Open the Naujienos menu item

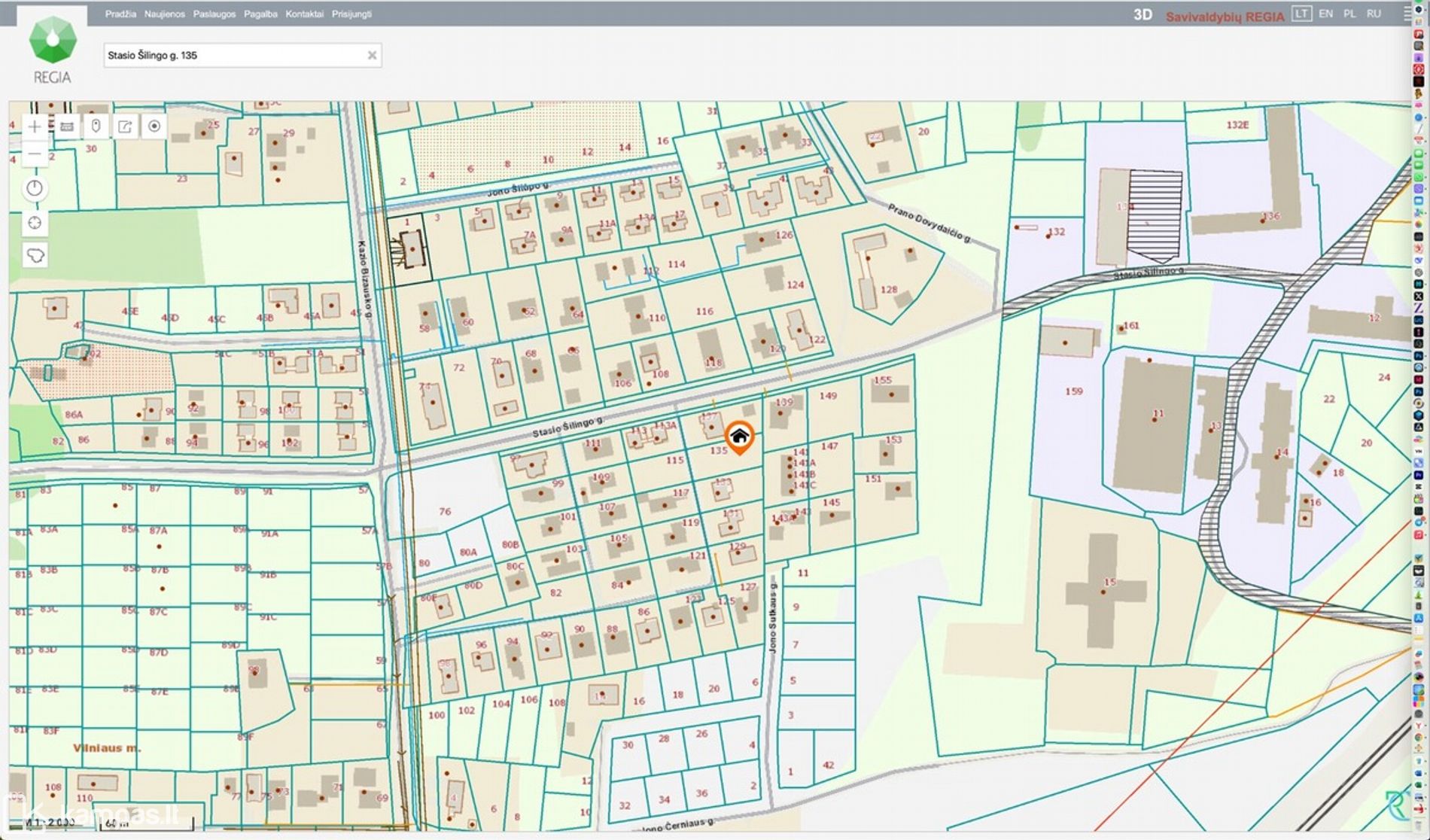click(x=164, y=14)
